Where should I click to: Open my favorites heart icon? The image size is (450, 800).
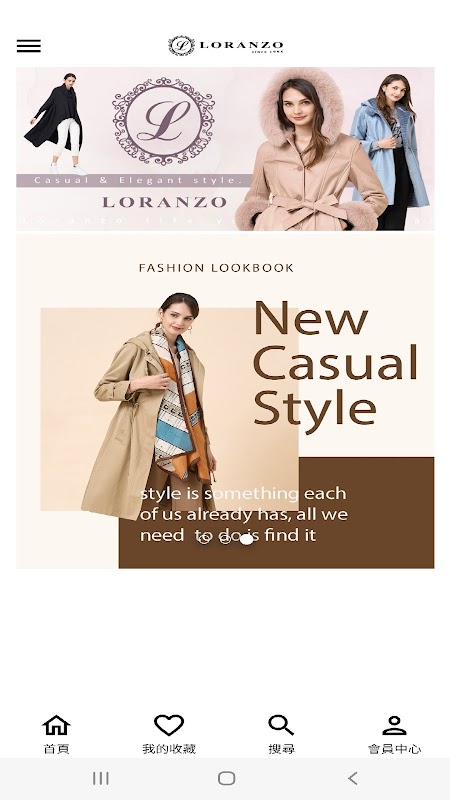click(169, 724)
